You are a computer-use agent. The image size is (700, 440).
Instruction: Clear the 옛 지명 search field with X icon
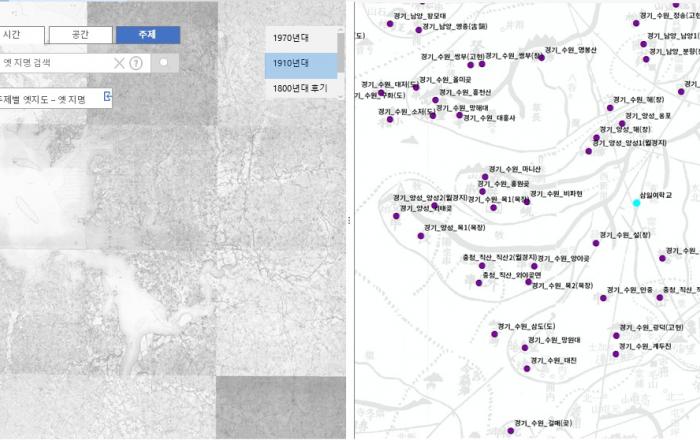point(119,63)
